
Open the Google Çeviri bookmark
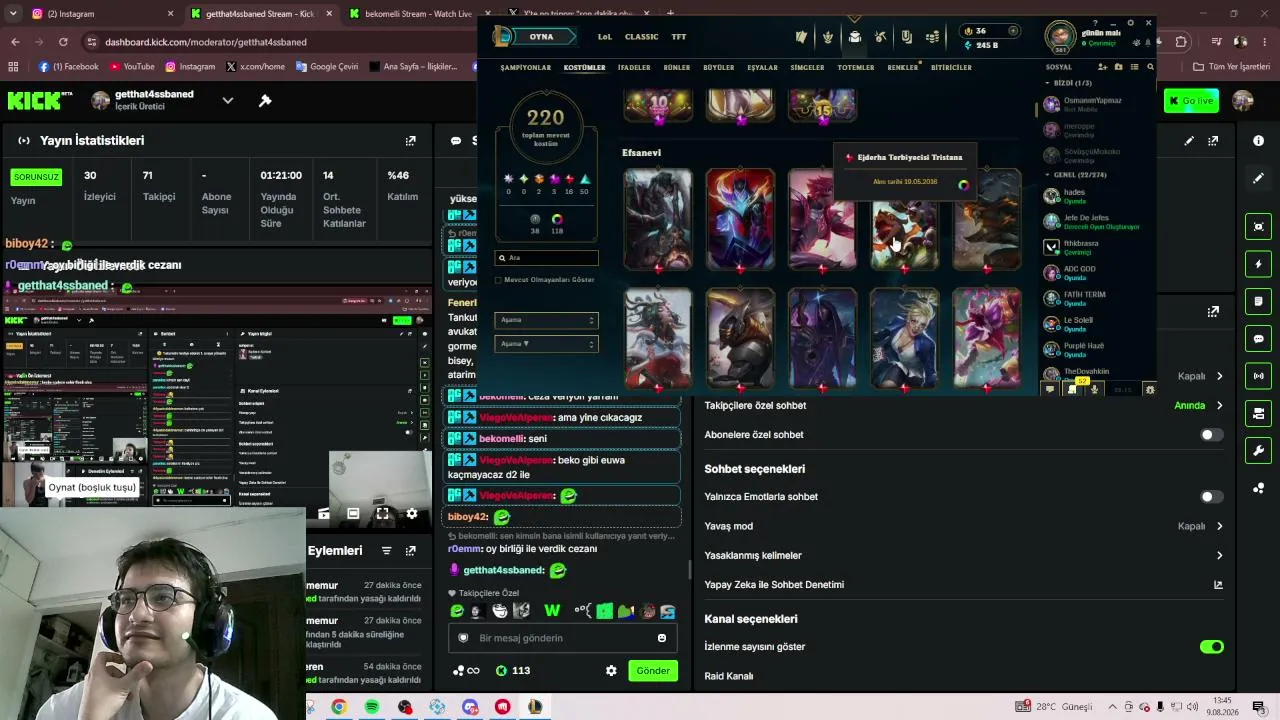coord(326,67)
